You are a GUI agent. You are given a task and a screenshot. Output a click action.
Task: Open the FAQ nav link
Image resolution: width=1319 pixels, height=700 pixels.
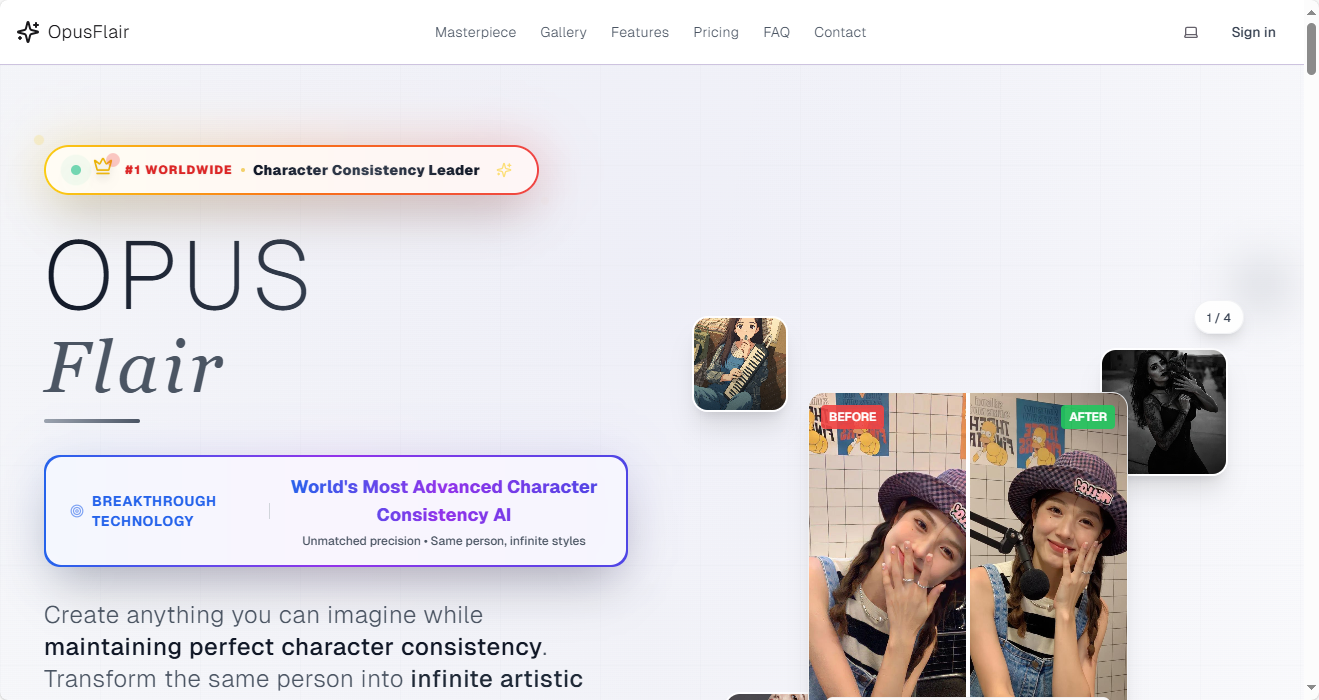(x=777, y=32)
